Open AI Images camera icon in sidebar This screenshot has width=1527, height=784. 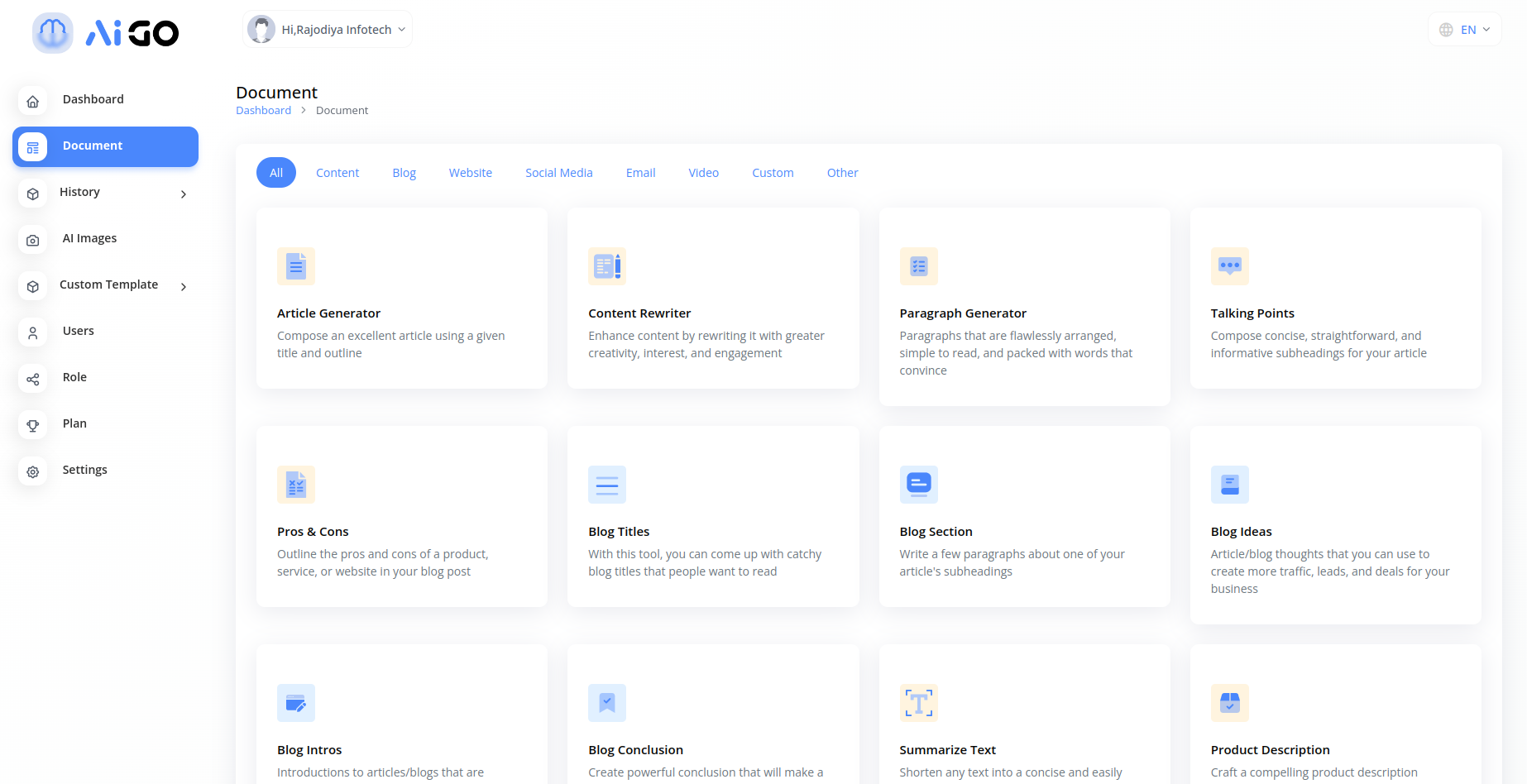(33, 240)
